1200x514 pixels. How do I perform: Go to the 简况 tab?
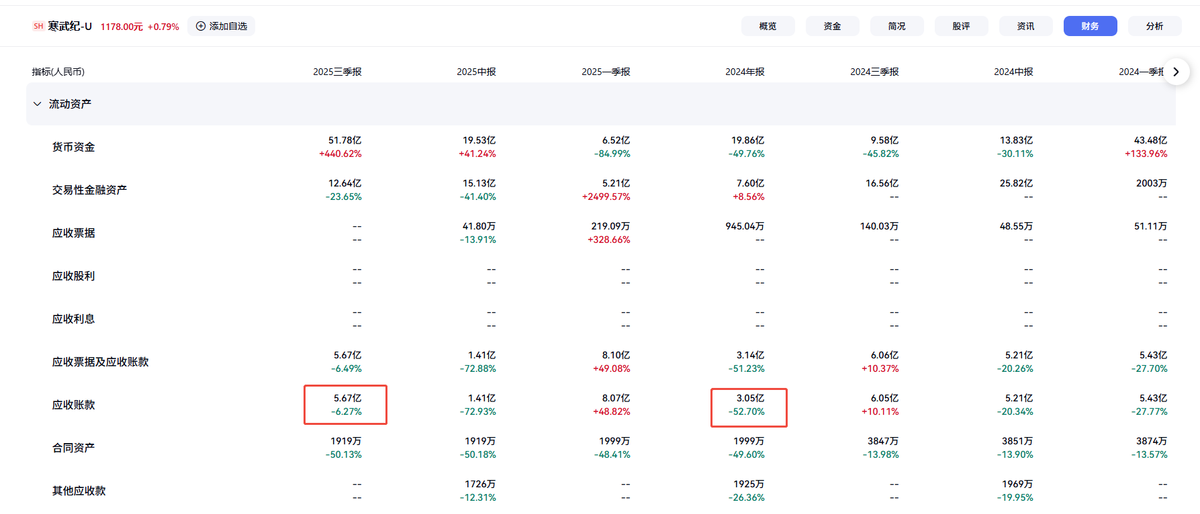click(x=896, y=27)
